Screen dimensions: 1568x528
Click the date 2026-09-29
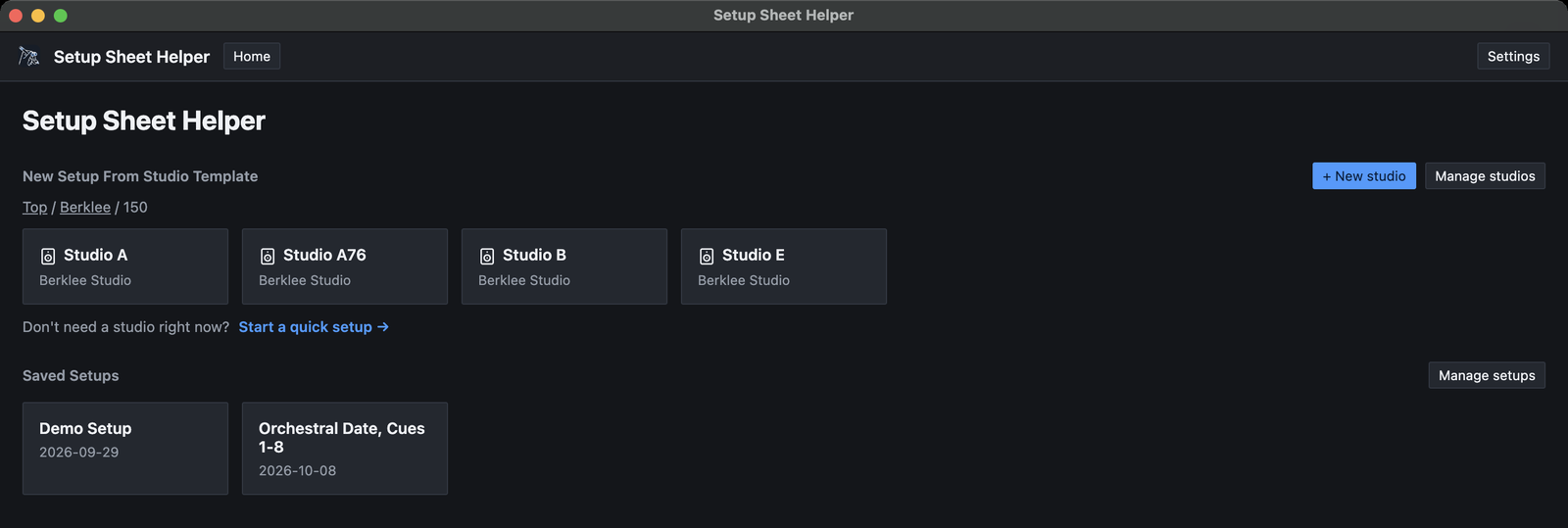coord(78,453)
